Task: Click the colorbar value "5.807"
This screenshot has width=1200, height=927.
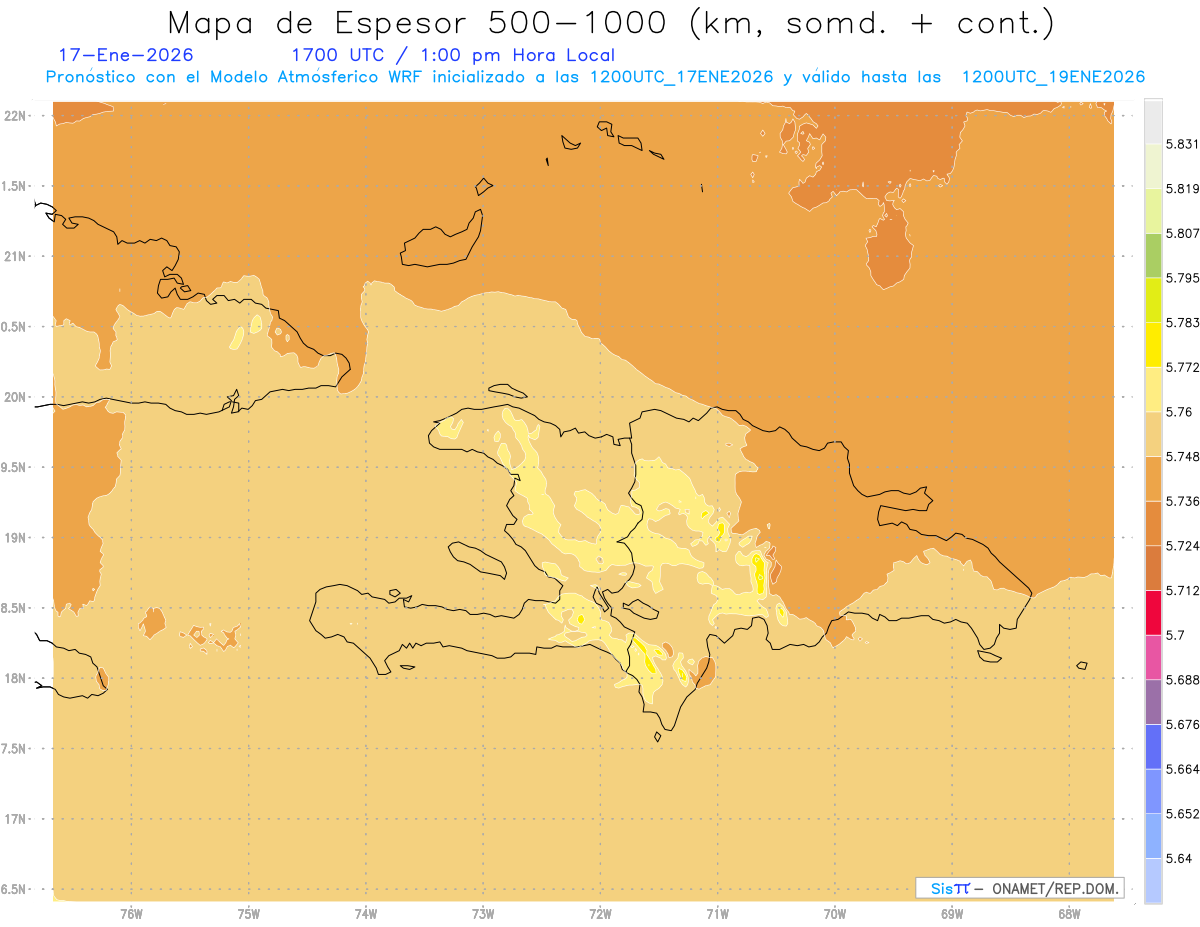Action: pyautogui.click(x=1182, y=233)
